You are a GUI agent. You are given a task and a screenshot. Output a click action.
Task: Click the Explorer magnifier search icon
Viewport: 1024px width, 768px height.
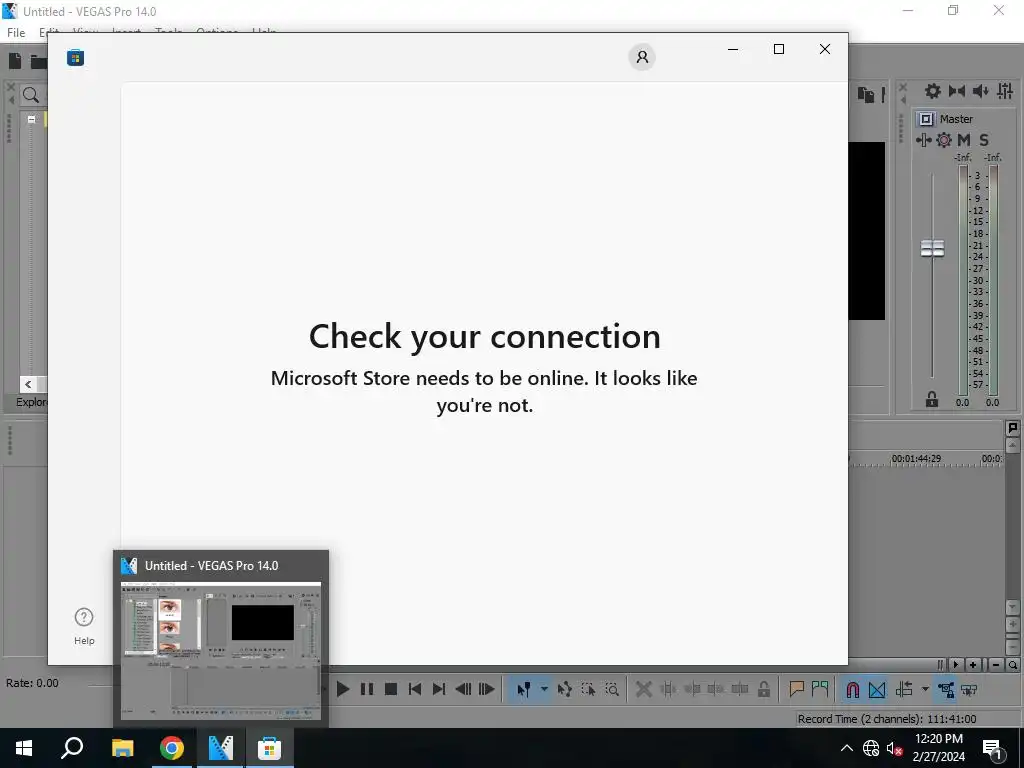(x=31, y=95)
